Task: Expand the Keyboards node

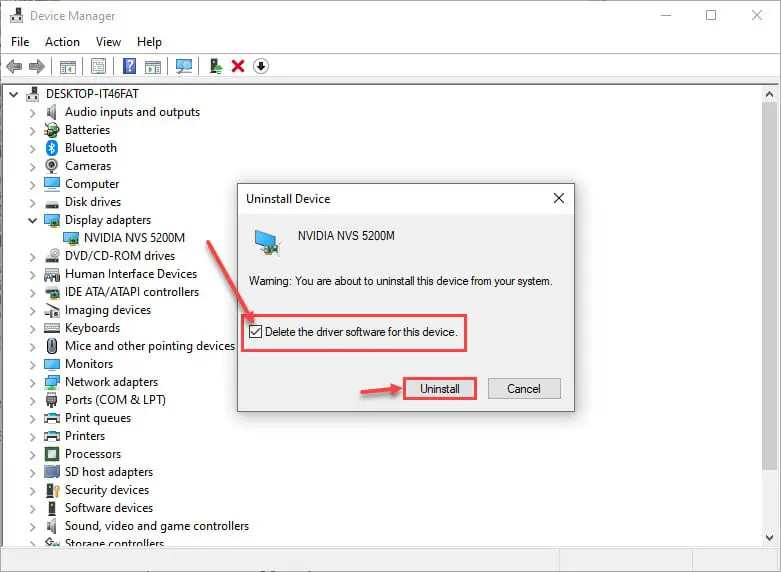Action: [x=32, y=328]
